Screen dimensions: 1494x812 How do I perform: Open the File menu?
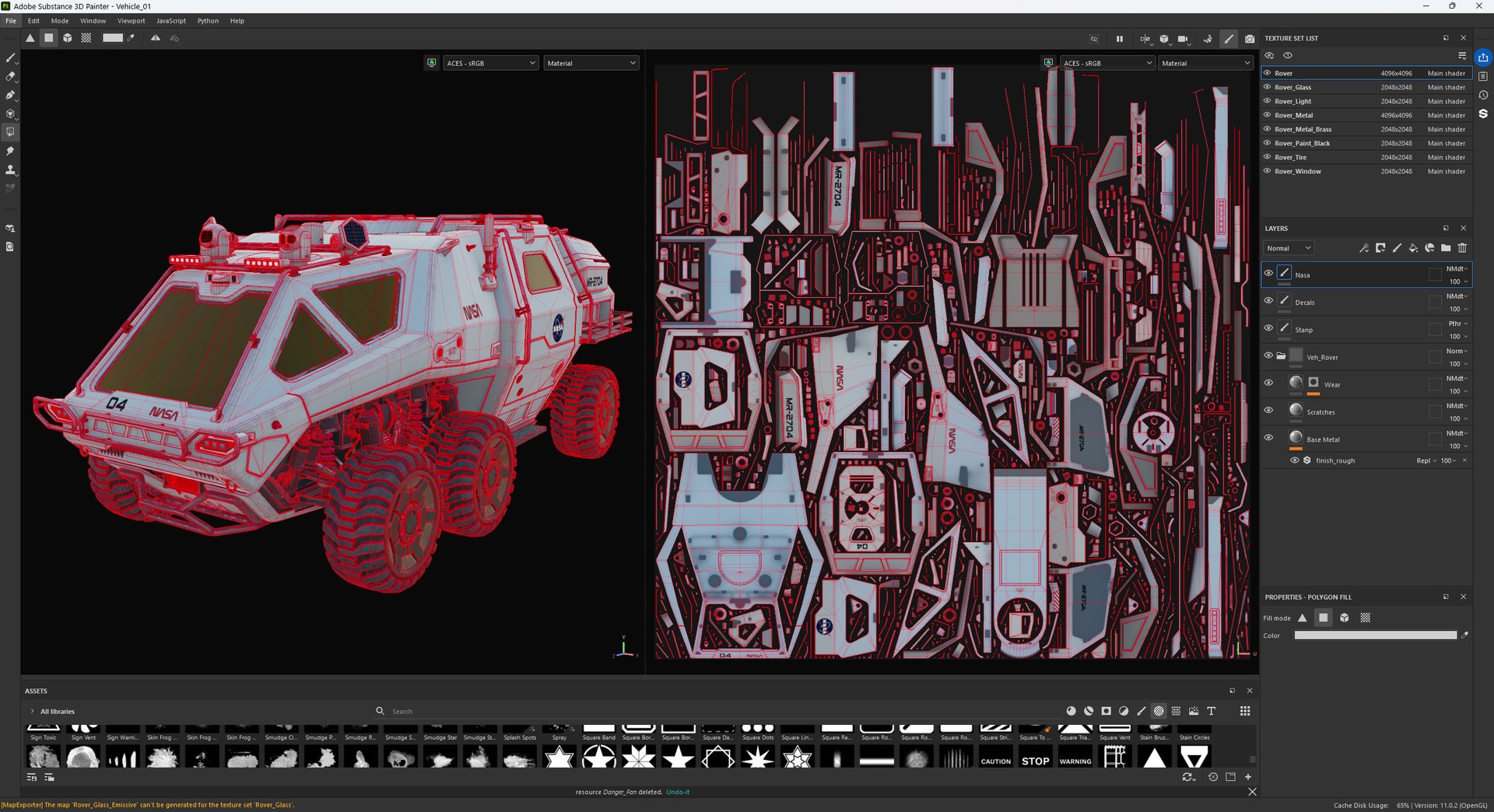(x=11, y=21)
